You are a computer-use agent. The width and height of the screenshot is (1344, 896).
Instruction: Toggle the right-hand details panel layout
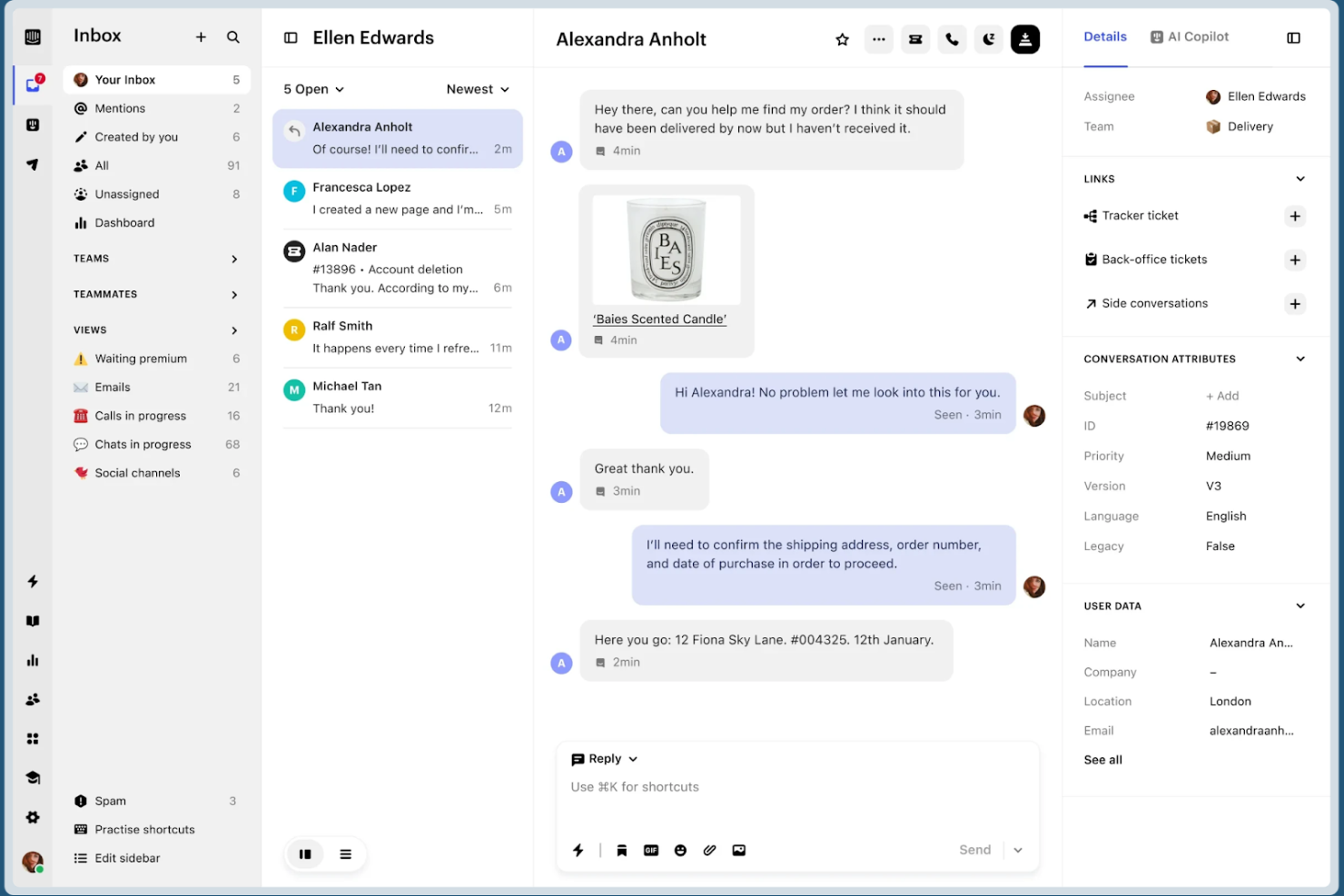coord(1293,38)
